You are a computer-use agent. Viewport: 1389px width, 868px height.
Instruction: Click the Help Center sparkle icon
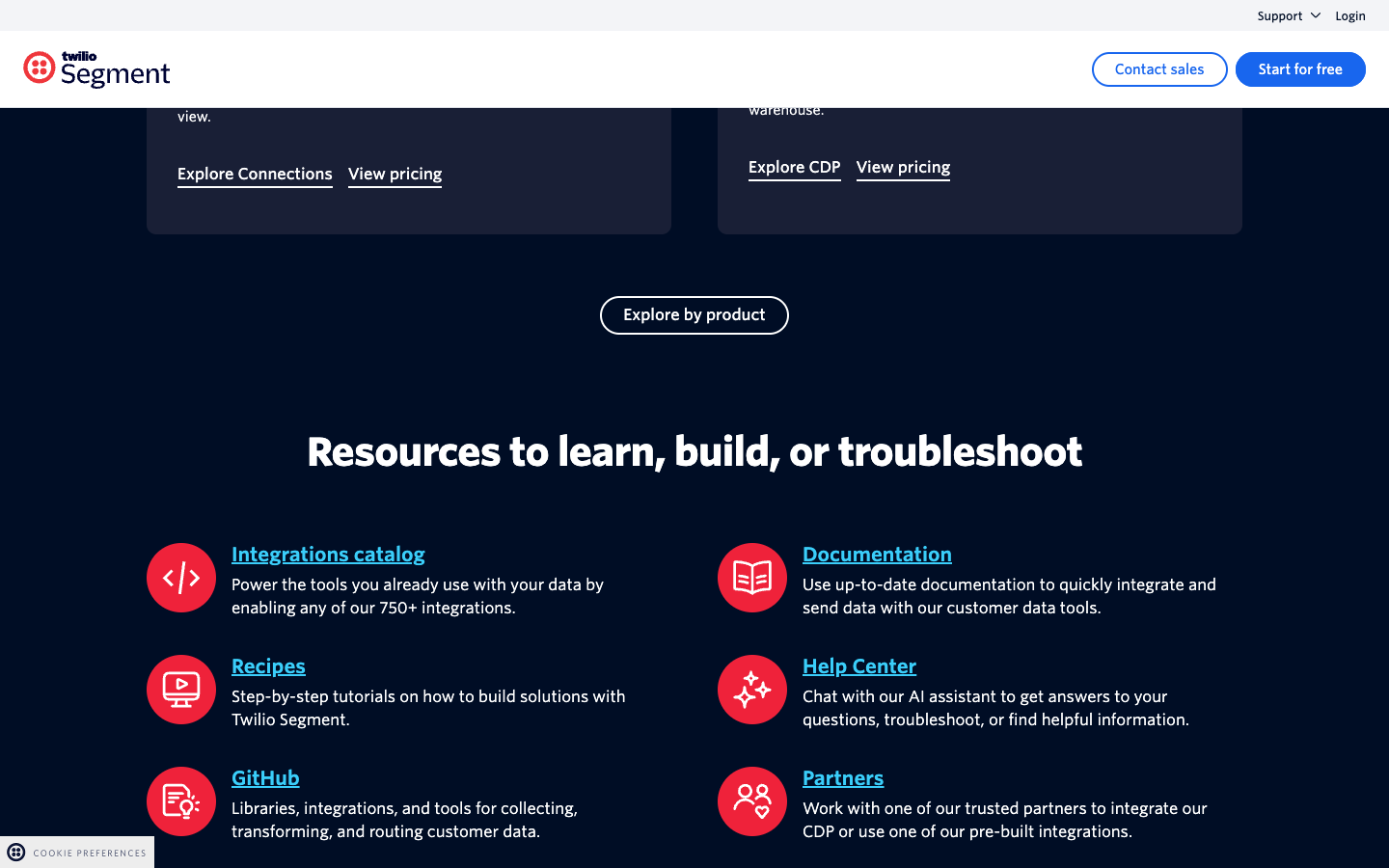click(752, 690)
